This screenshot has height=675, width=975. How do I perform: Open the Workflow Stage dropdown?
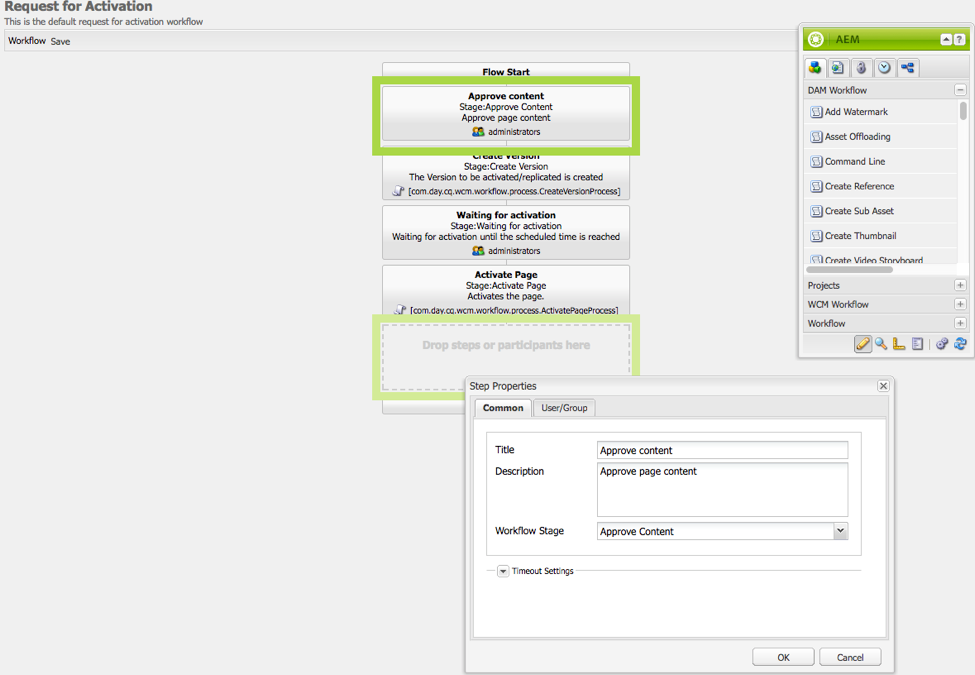(x=840, y=532)
